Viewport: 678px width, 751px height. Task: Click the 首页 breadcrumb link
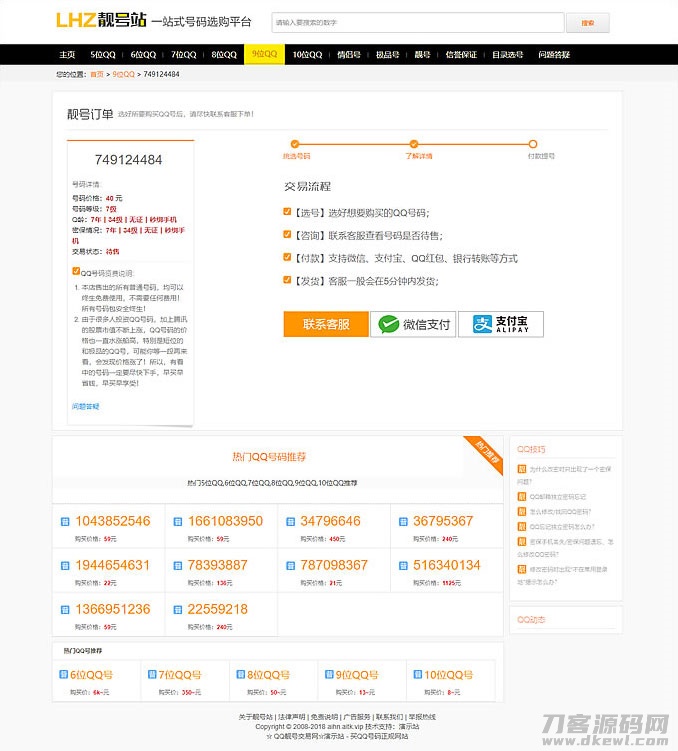[x=97, y=74]
